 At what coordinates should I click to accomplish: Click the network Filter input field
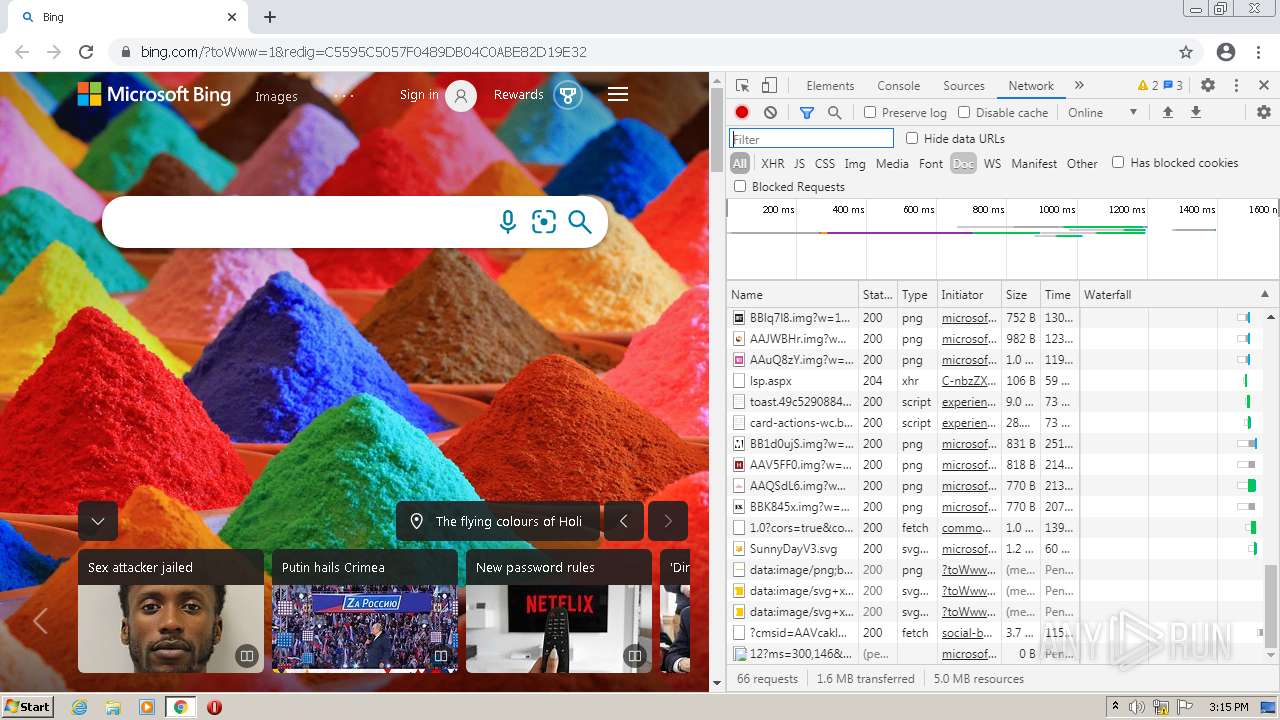click(811, 139)
